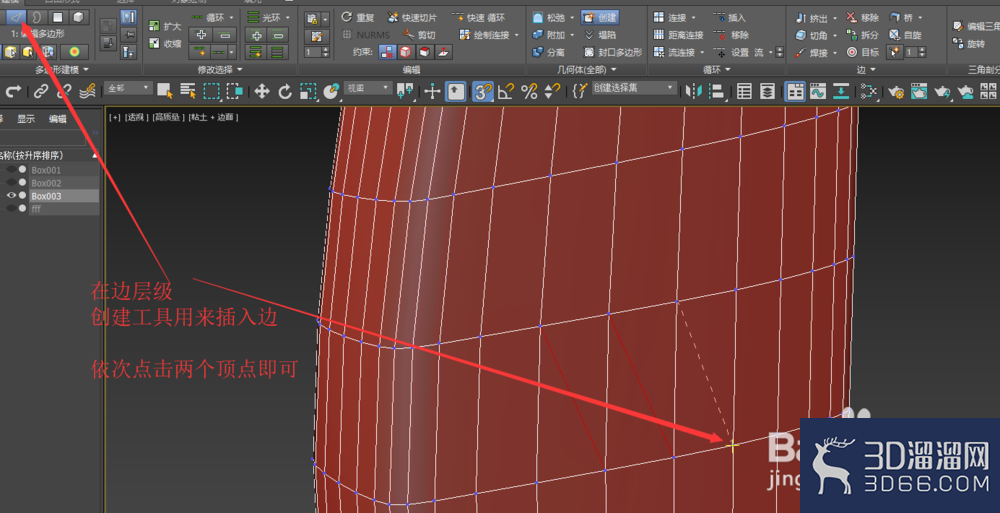Click the Connect (连接) loop tool
The image size is (1000, 513).
pos(671,18)
